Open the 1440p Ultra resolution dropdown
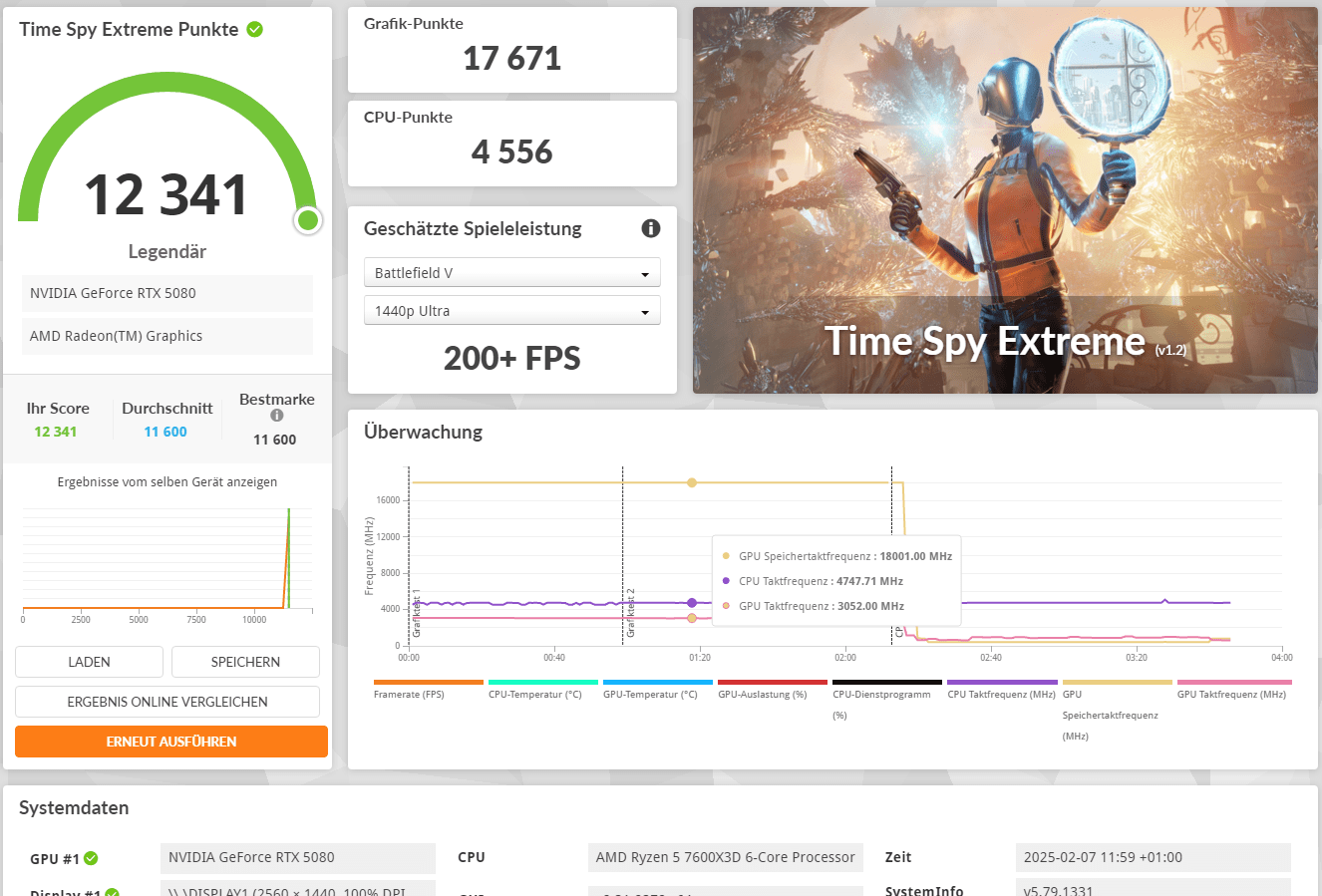 coord(512,311)
